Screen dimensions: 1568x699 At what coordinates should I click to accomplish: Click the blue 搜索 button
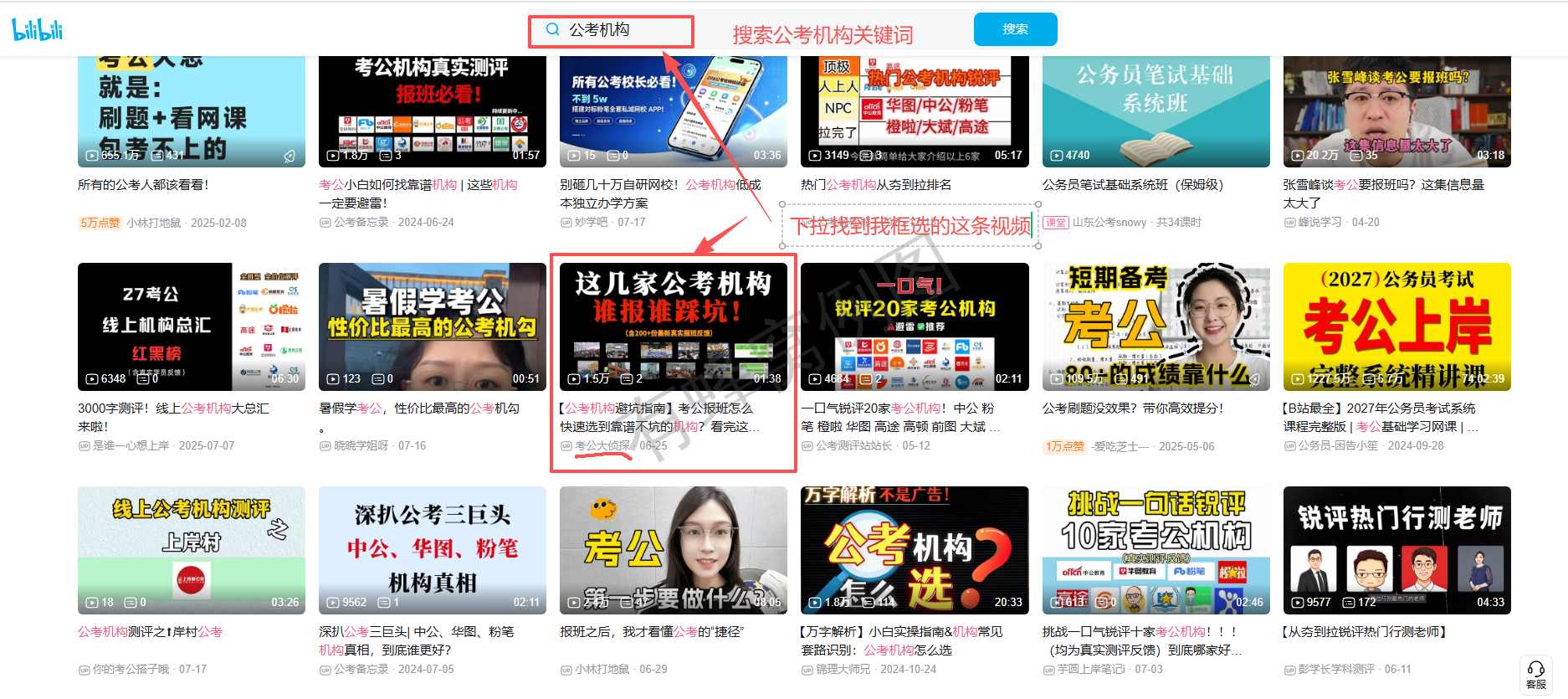tap(1015, 29)
